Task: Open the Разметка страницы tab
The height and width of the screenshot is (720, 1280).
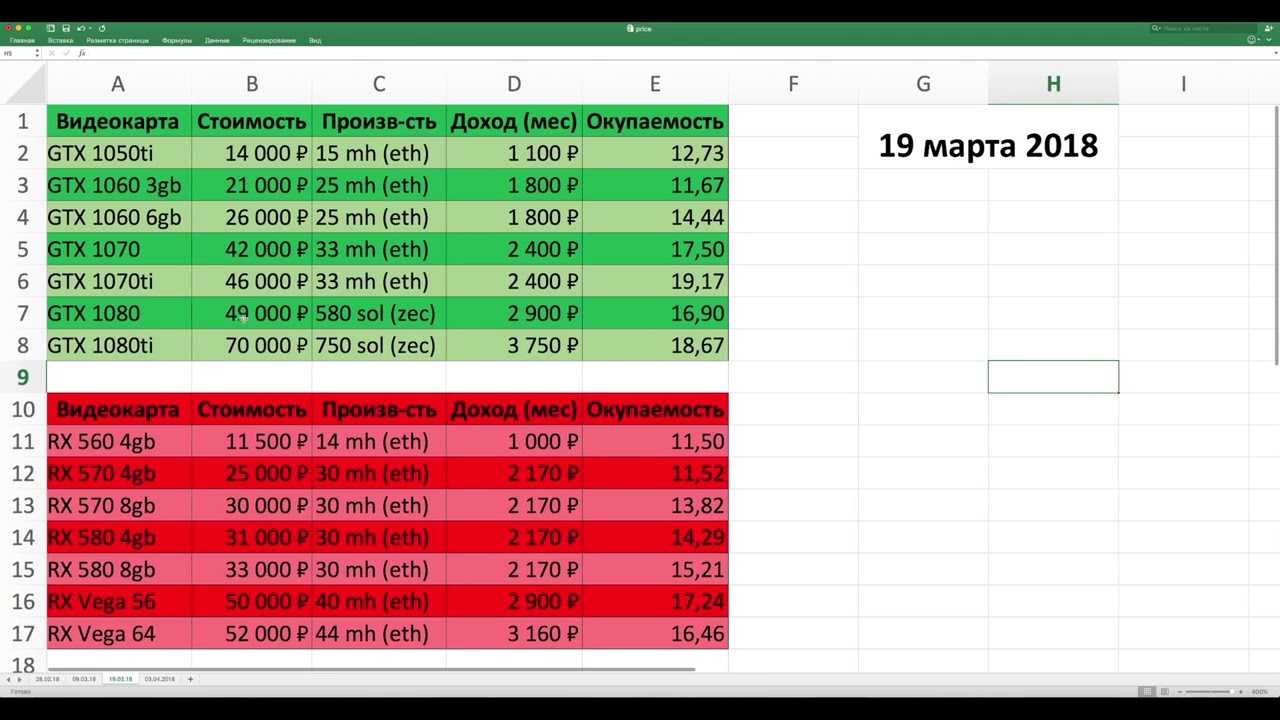Action: pos(117,41)
